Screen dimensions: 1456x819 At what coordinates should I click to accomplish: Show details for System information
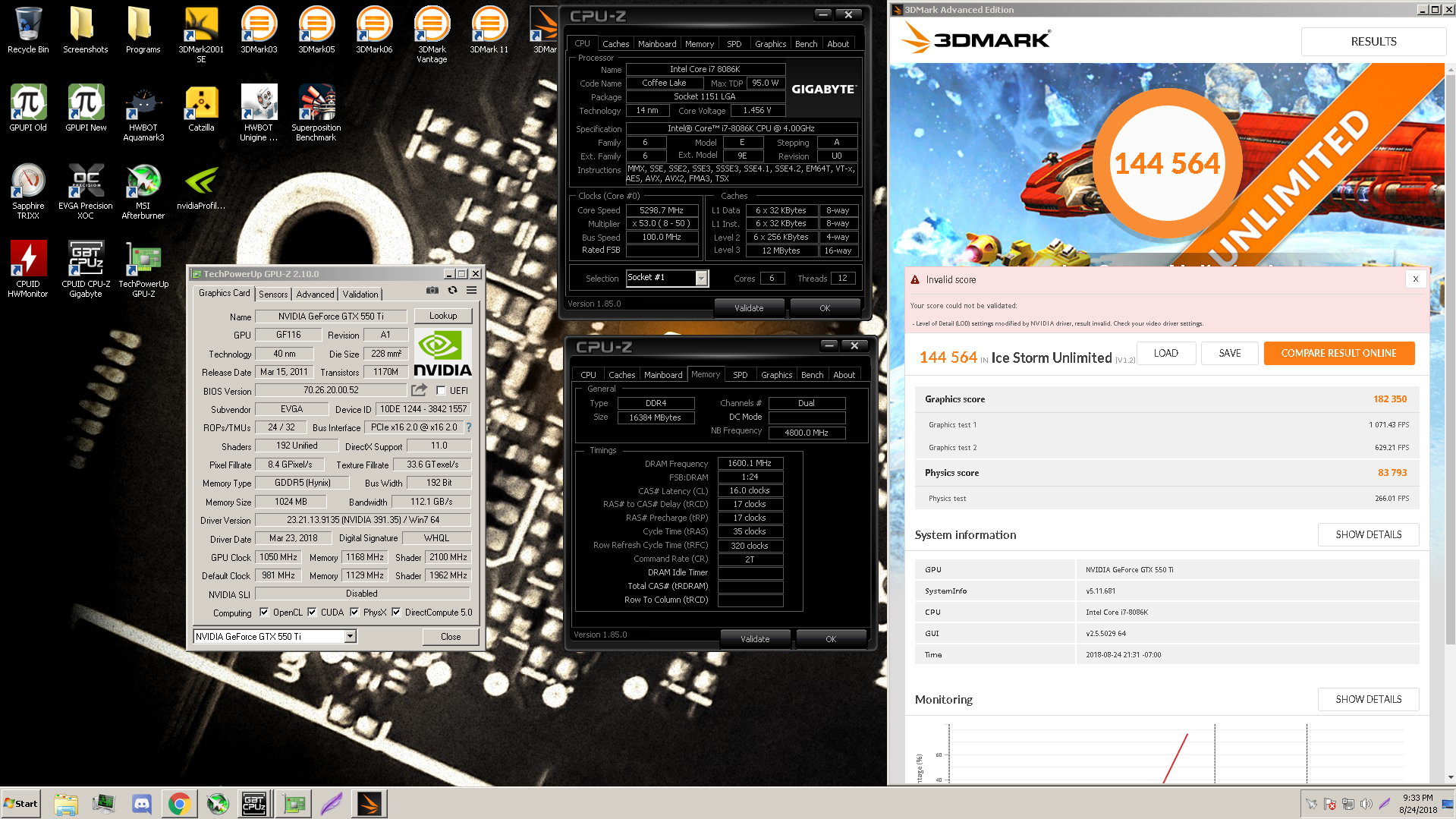(x=1368, y=534)
